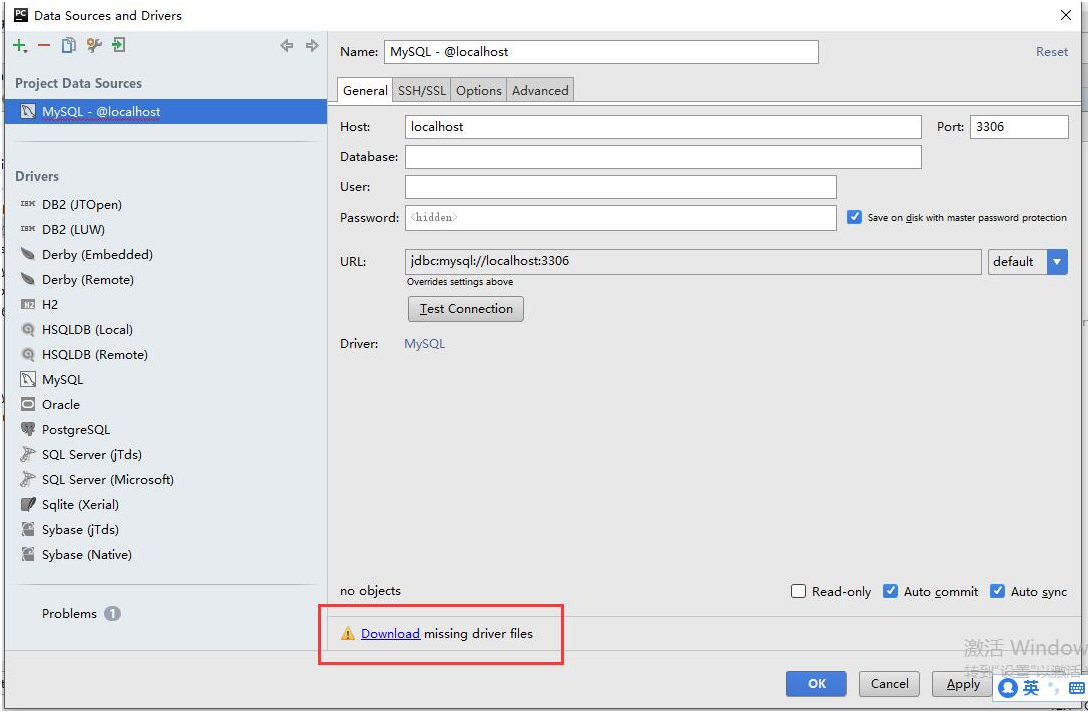1090x713 pixels.
Task: Click the HSQLDB (Local) driver icon
Action: pyautogui.click(x=28, y=329)
